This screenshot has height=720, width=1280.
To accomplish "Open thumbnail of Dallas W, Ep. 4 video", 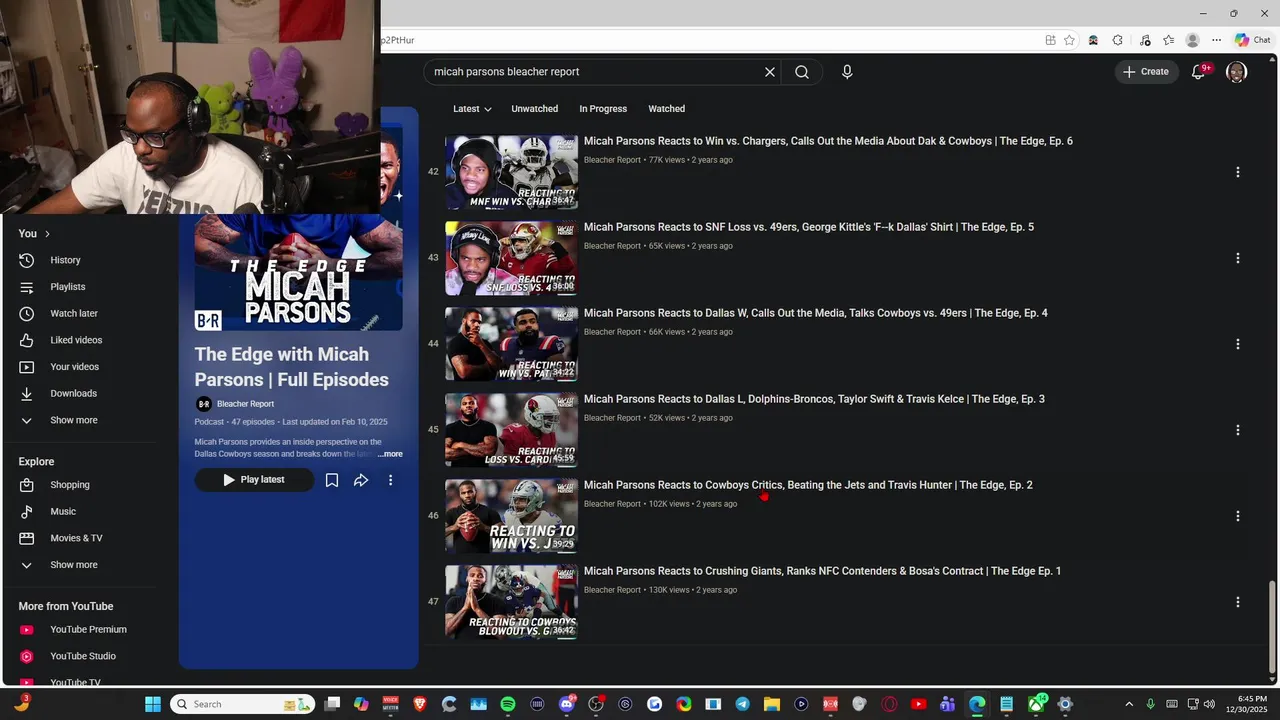I will pyautogui.click(x=511, y=344).
